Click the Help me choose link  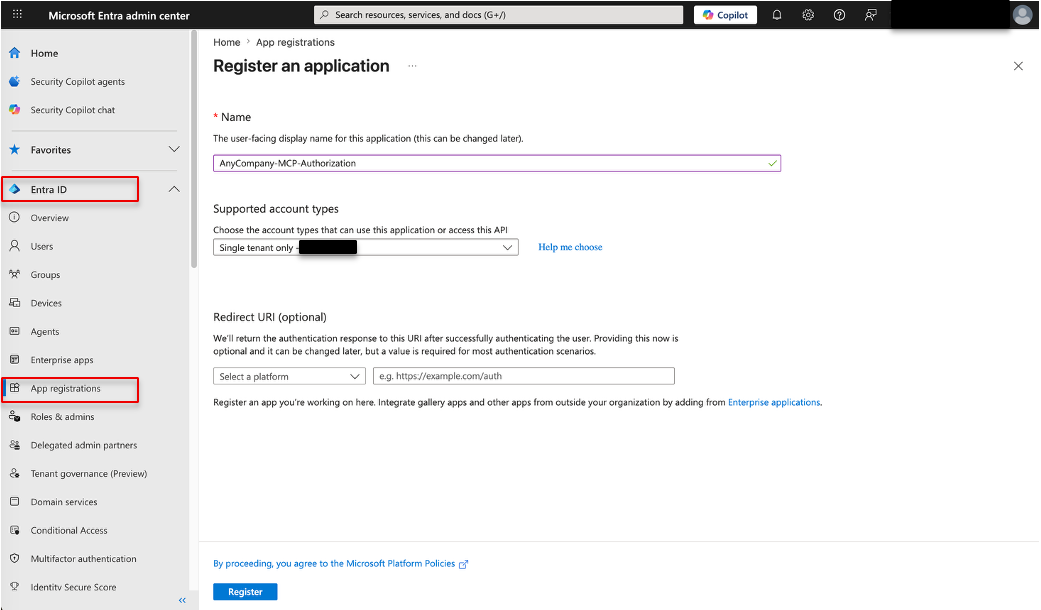pos(570,247)
